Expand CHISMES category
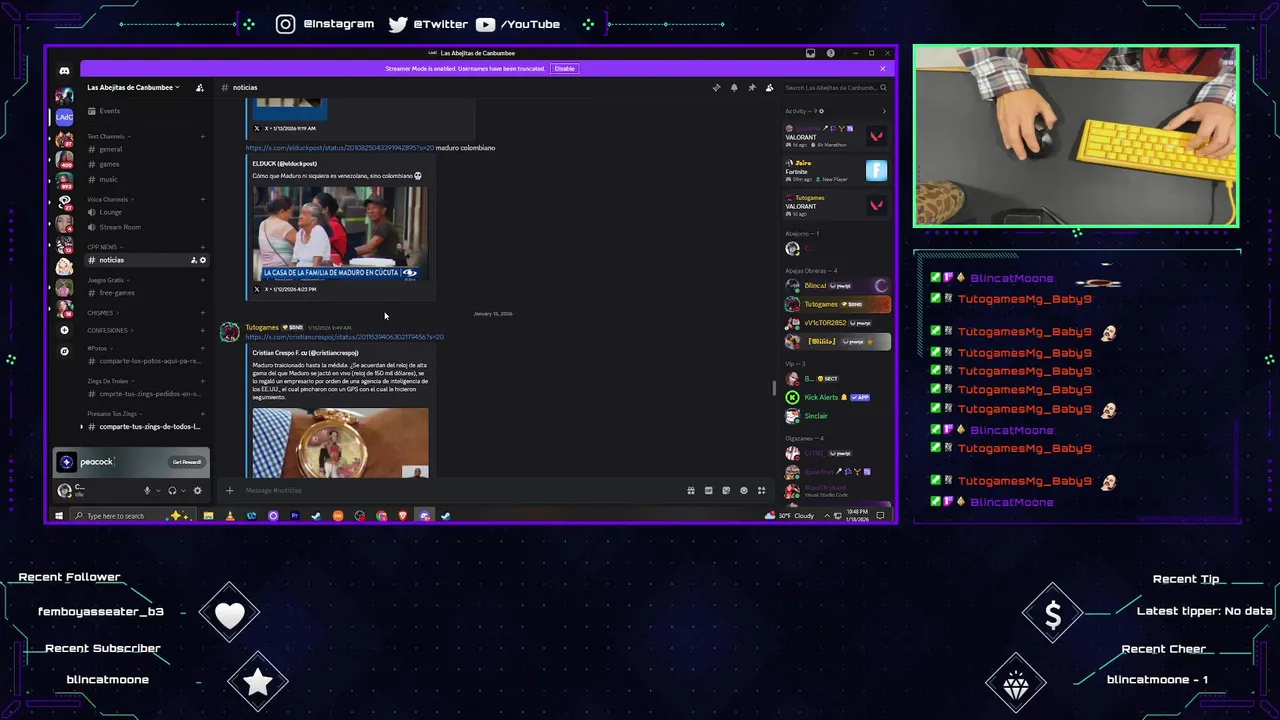The width and height of the screenshot is (1280, 720). pyautogui.click(x=104, y=313)
